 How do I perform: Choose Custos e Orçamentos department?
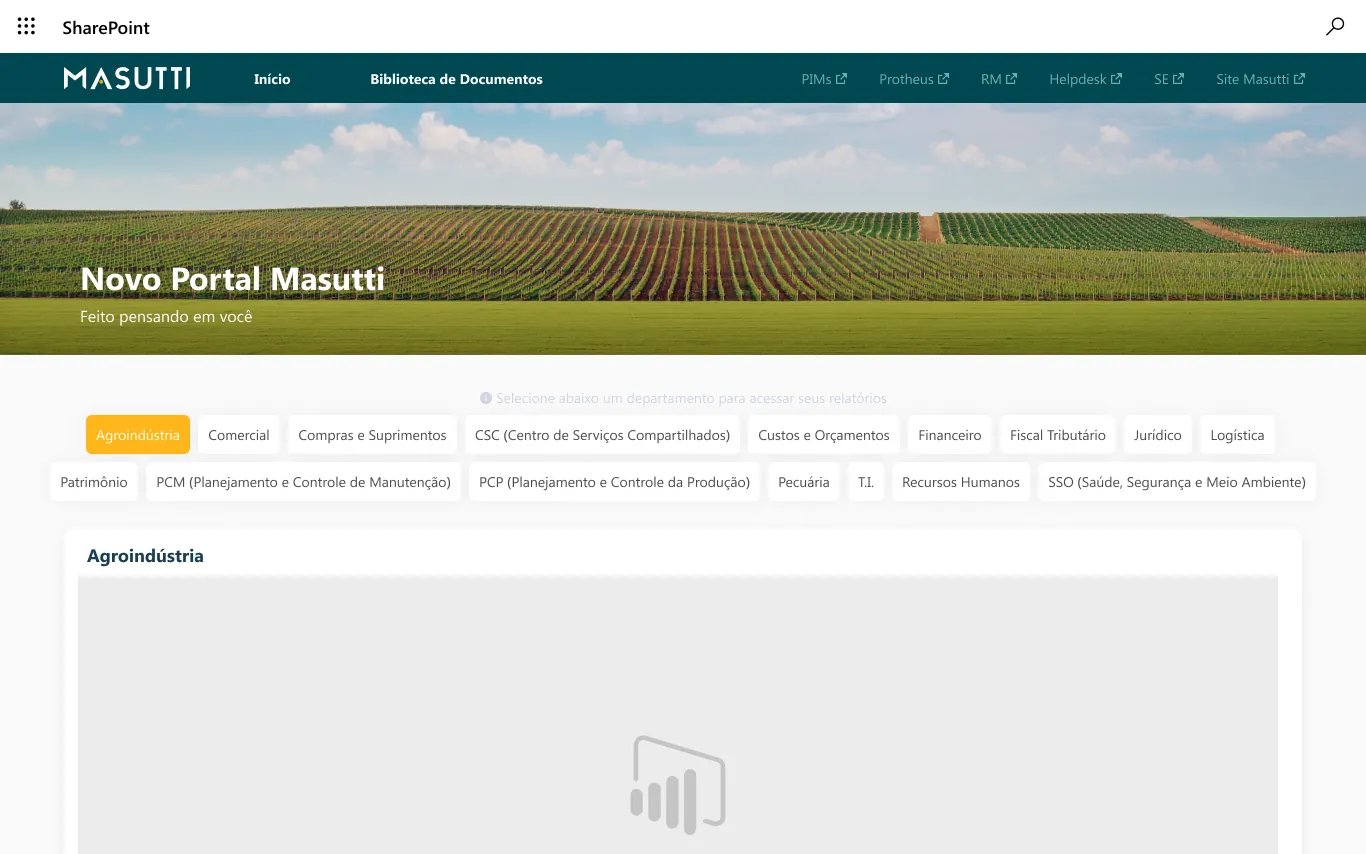pyautogui.click(x=824, y=435)
